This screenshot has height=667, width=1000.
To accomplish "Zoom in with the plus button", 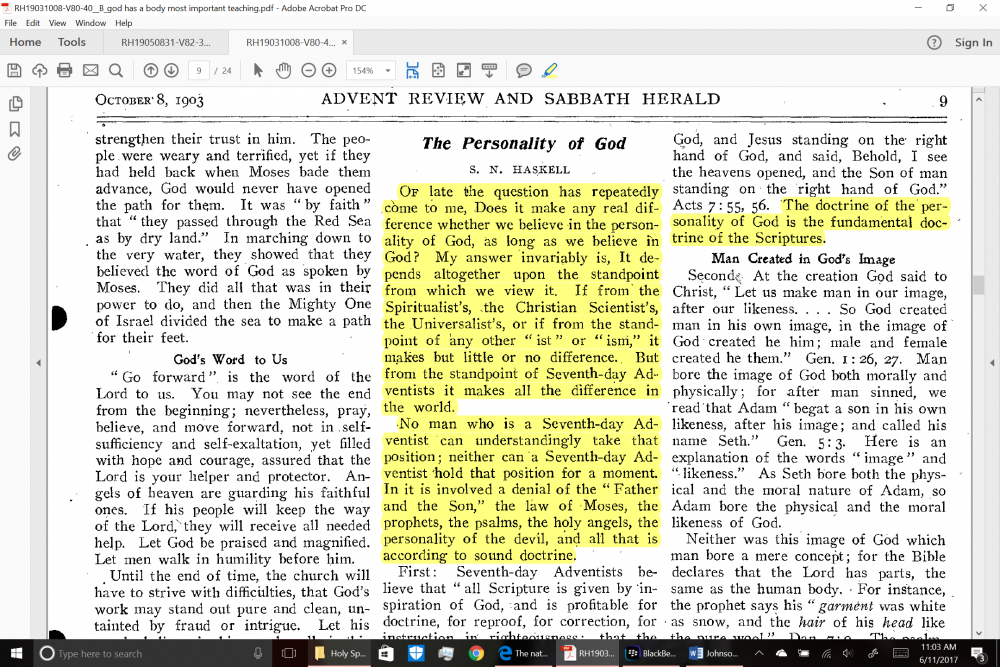I will pyautogui.click(x=329, y=70).
